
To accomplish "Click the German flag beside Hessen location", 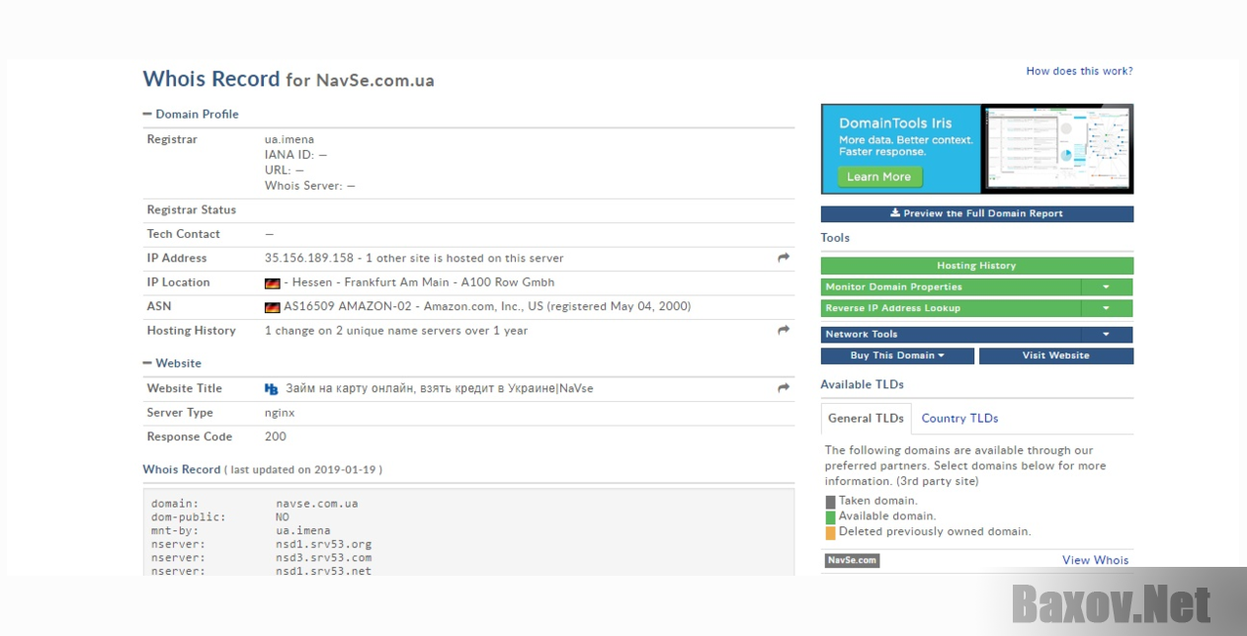I will pos(272,283).
